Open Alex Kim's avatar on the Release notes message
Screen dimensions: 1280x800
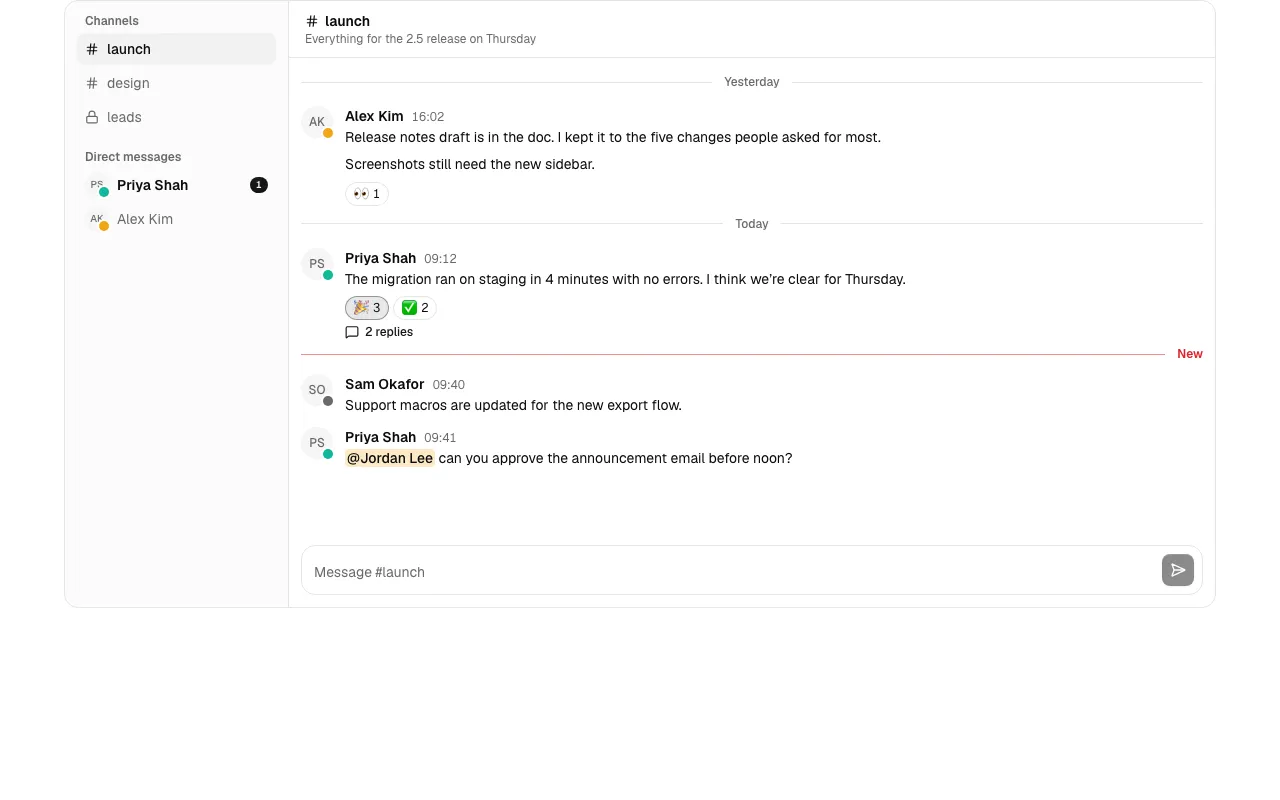tap(317, 122)
